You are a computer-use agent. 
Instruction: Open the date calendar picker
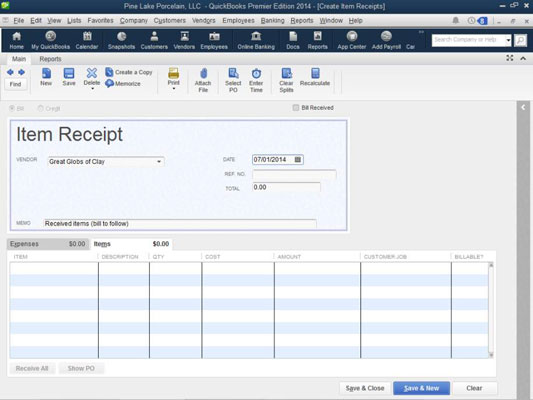[x=298, y=160]
